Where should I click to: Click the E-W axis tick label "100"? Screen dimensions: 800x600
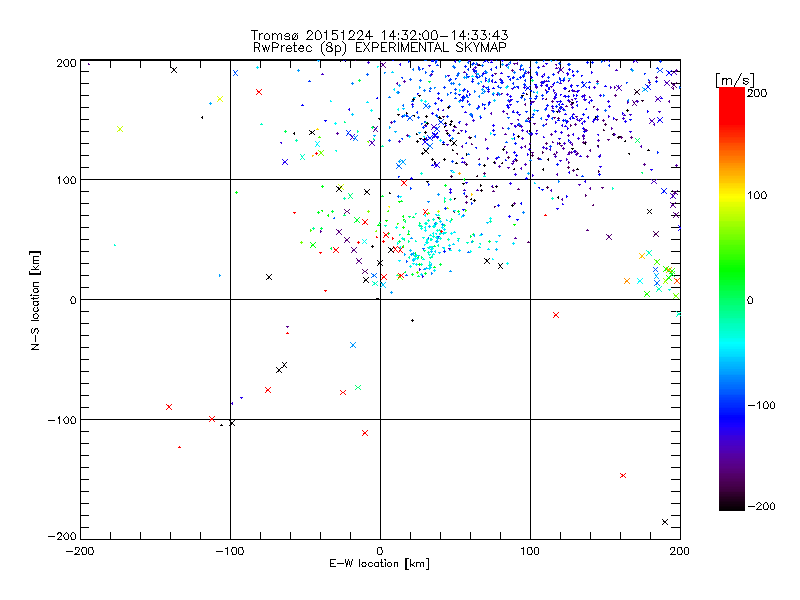point(530,551)
